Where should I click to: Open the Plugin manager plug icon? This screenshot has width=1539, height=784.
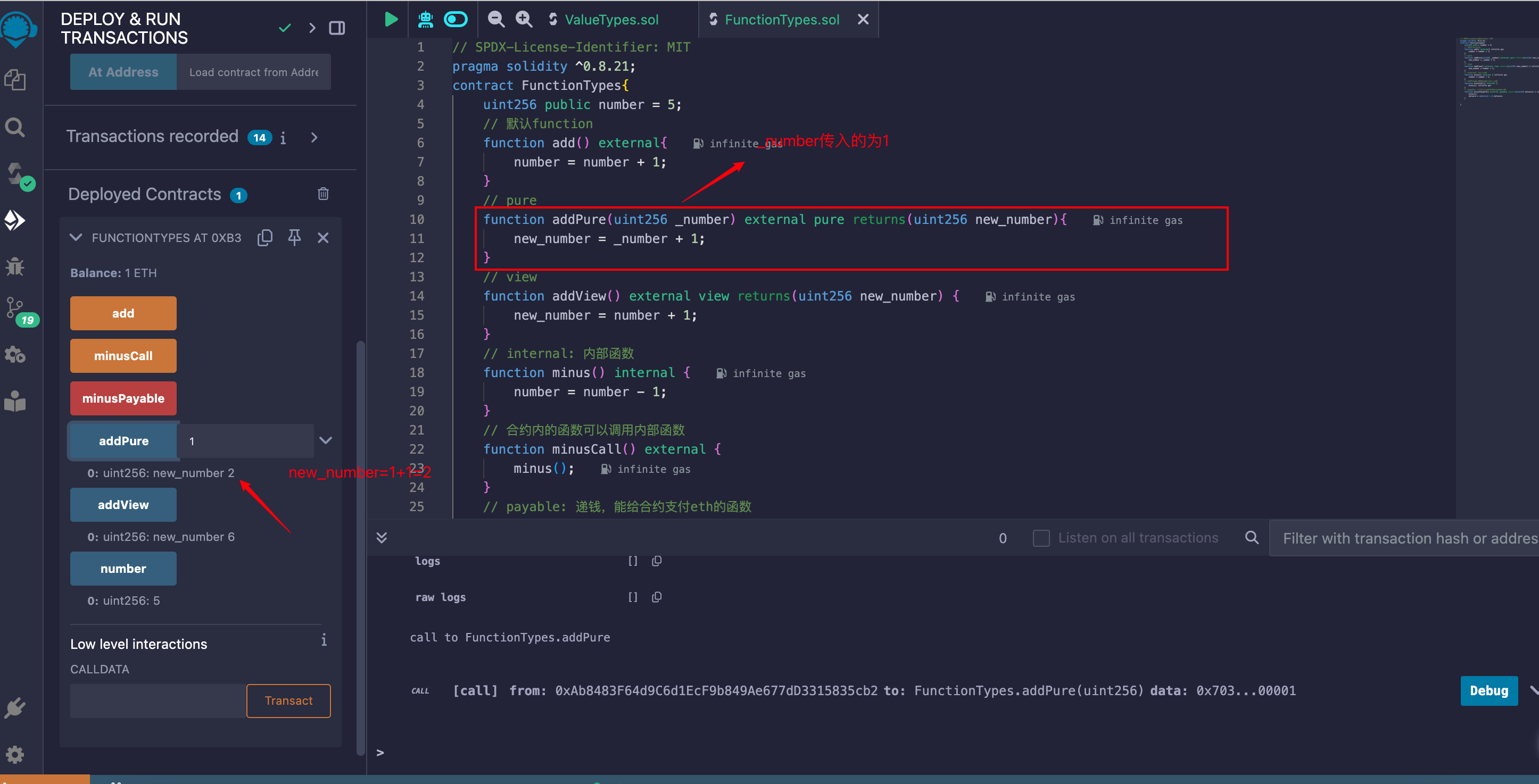coord(15,708)
